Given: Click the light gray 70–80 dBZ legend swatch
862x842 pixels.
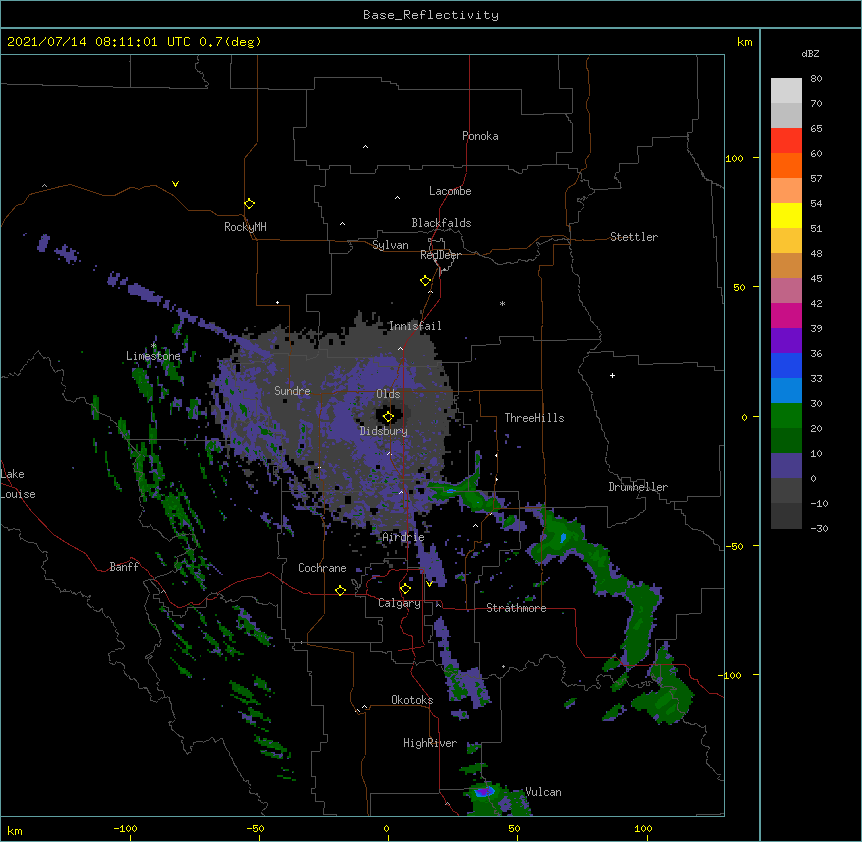Looking at the screenshot, I should pyautogui.click(x=786, y=91).
